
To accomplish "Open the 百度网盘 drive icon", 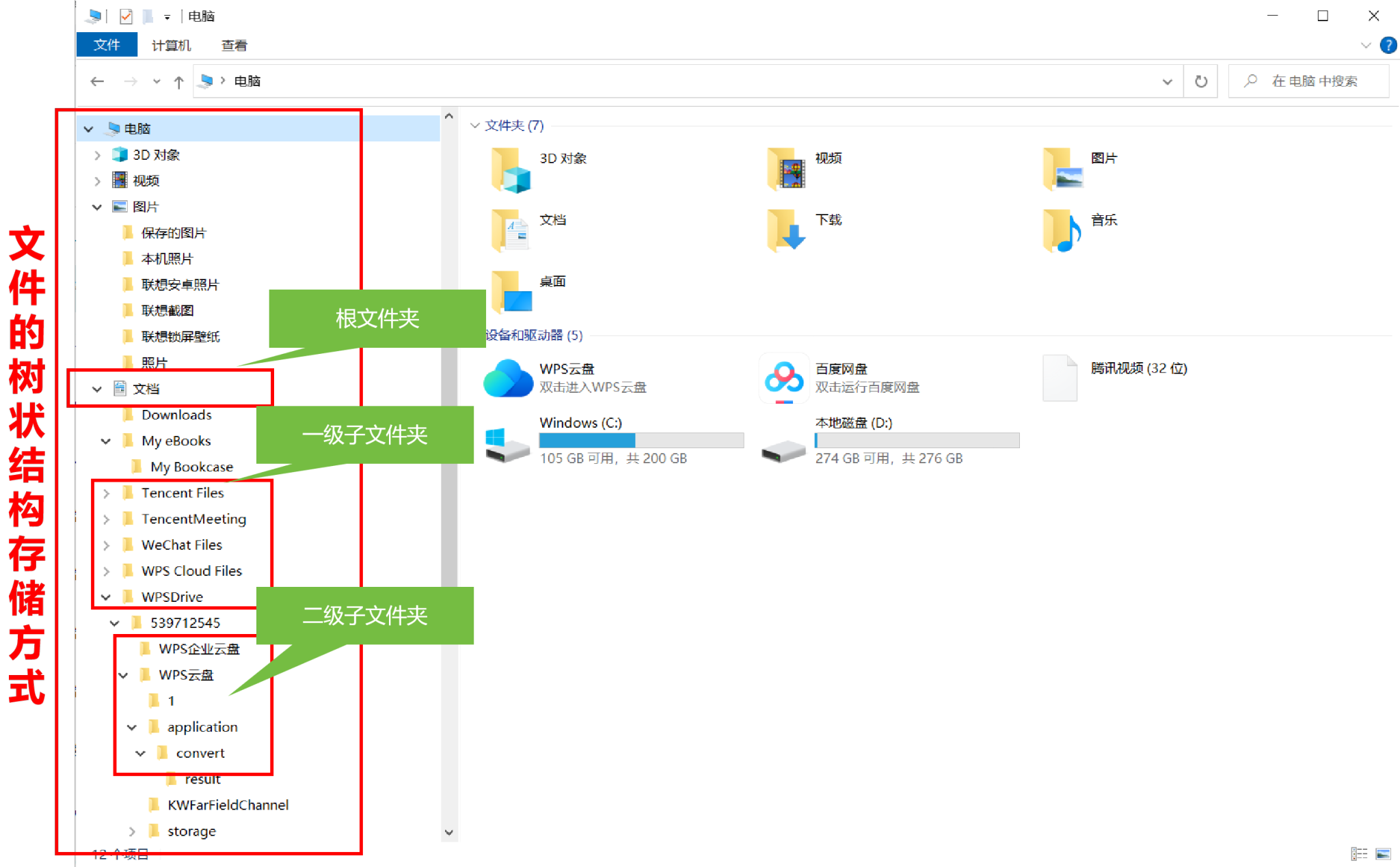I will click(783, 378).
